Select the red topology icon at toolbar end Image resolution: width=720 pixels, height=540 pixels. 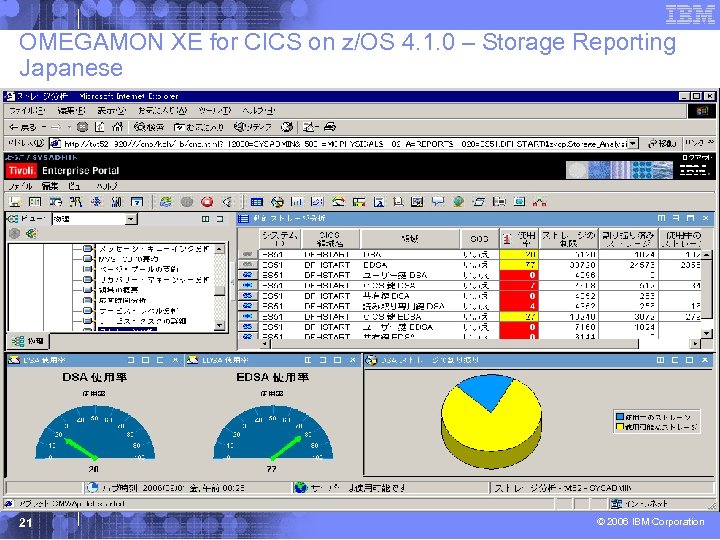tap(540, 202)
